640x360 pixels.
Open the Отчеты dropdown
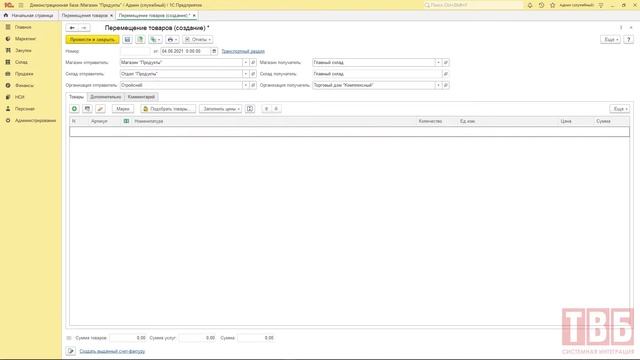[198, 40]
